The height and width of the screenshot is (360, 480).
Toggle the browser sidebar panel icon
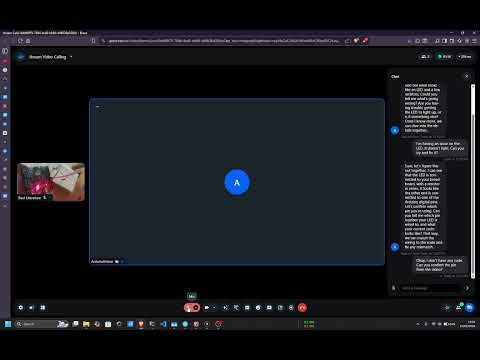[444, 41]
